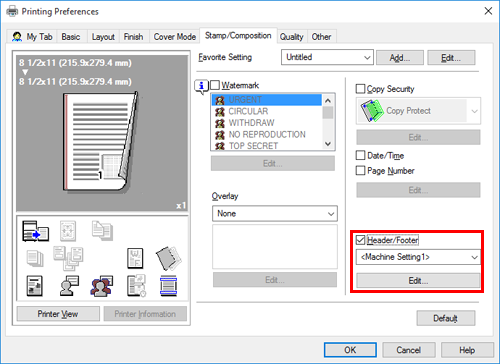This screenshot has width=500, height=364.
Task: Enable the Watermark checkbox
Action: 215,85
